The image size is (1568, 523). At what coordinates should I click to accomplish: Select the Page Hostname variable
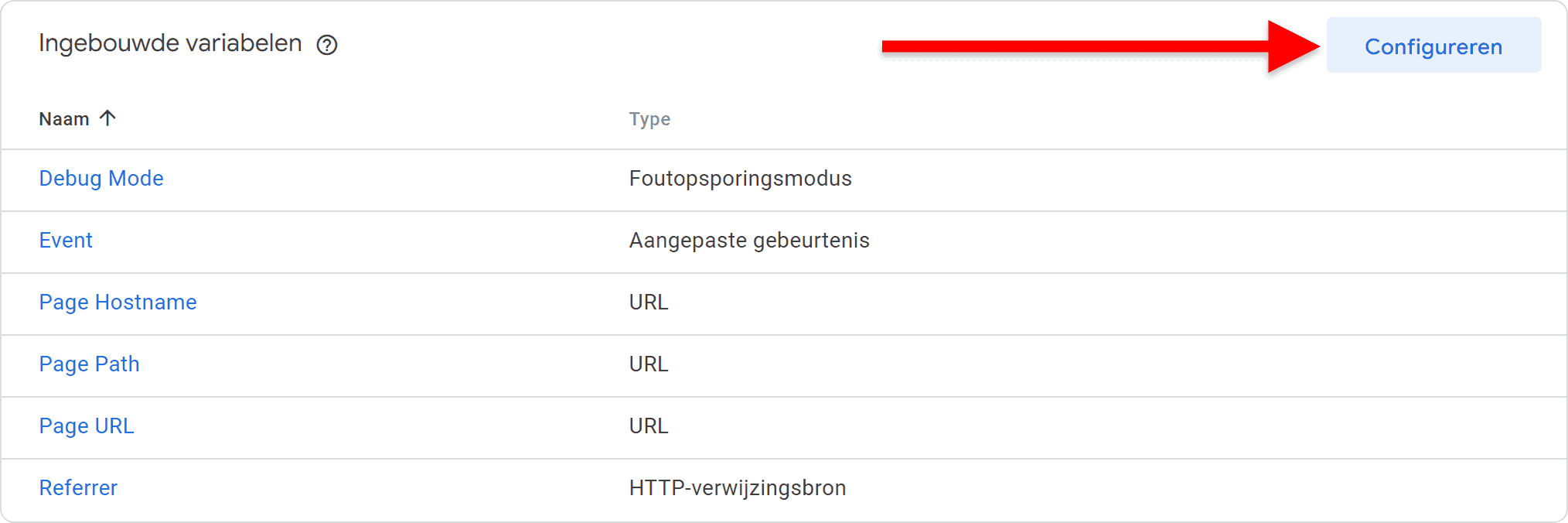[x=118, y=303]
